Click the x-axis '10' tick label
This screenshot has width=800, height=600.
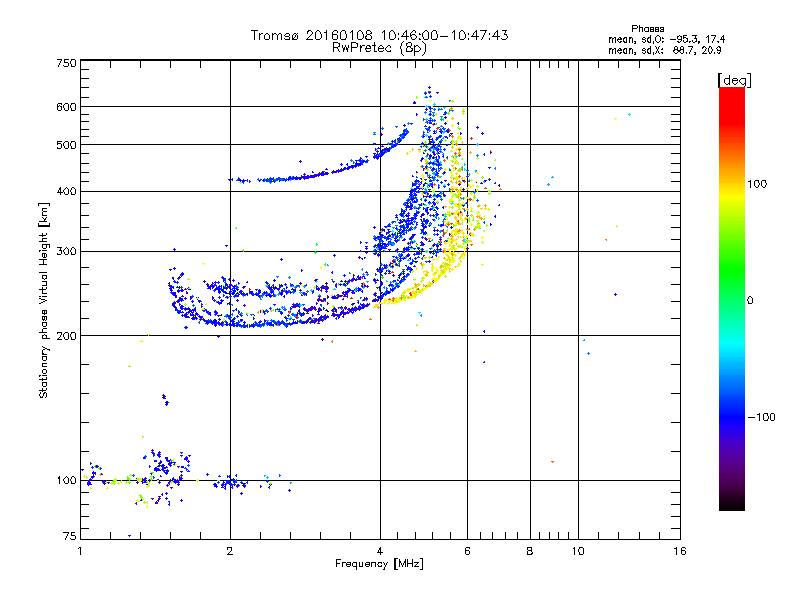tap(578, 551)
